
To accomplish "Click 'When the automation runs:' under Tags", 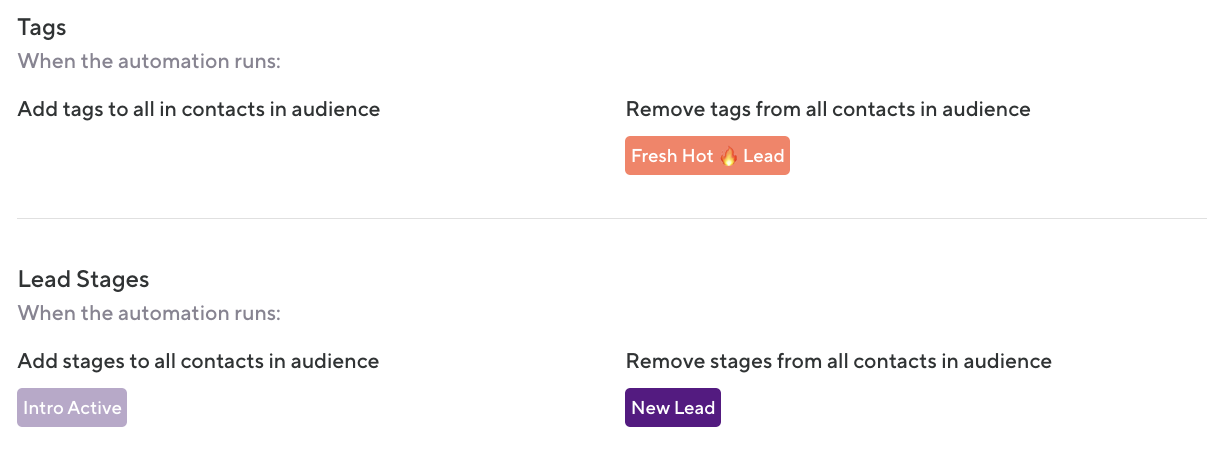I will [149, 61].
